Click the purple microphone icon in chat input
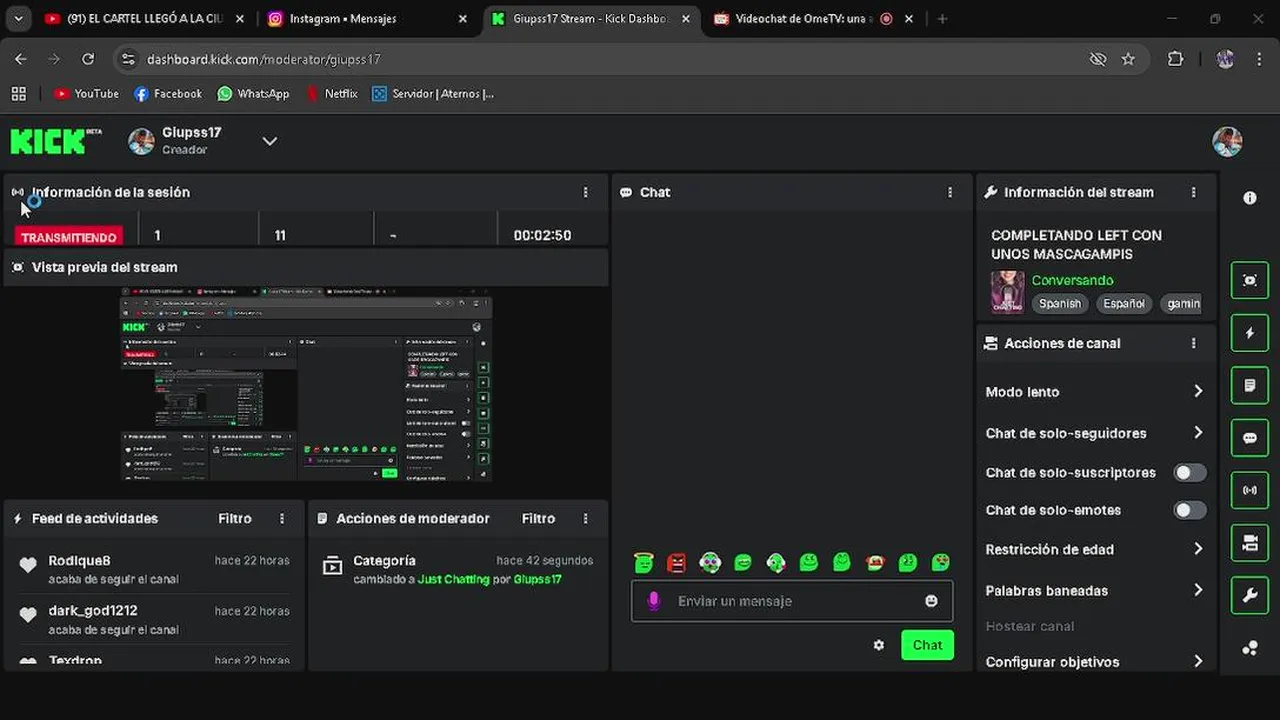The image size is (1280, 720). tap(654, 601)
